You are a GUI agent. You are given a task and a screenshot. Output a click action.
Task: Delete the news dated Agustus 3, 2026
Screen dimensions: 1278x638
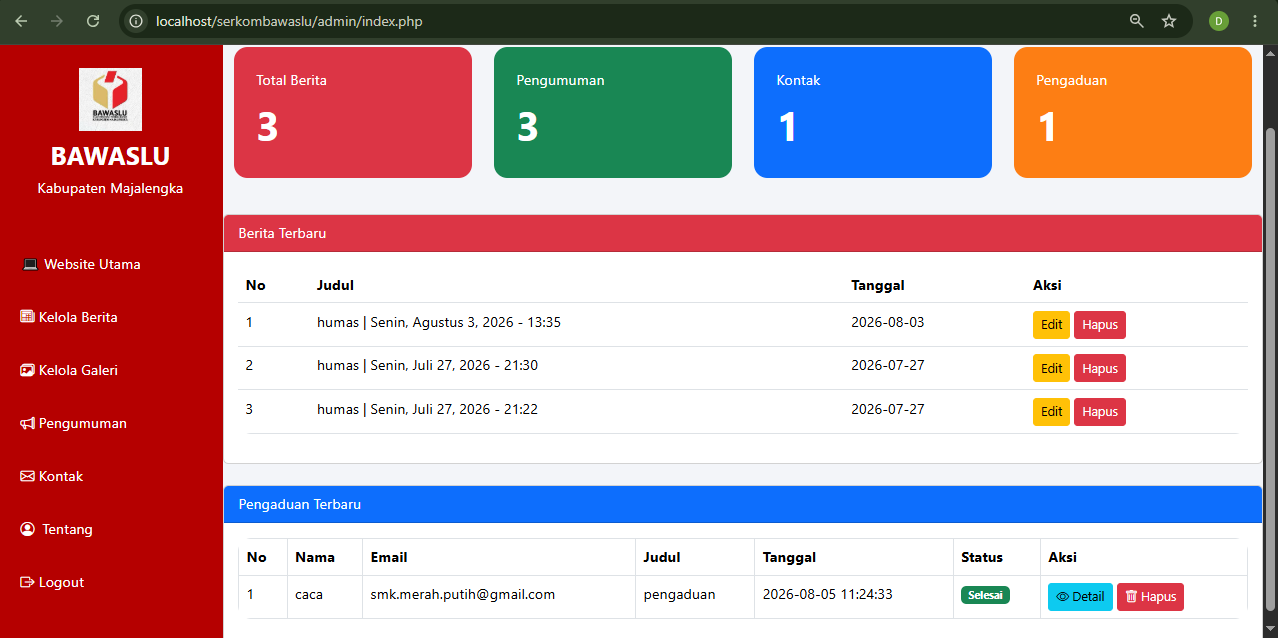pyautogui.click(x=1100, y=325)
